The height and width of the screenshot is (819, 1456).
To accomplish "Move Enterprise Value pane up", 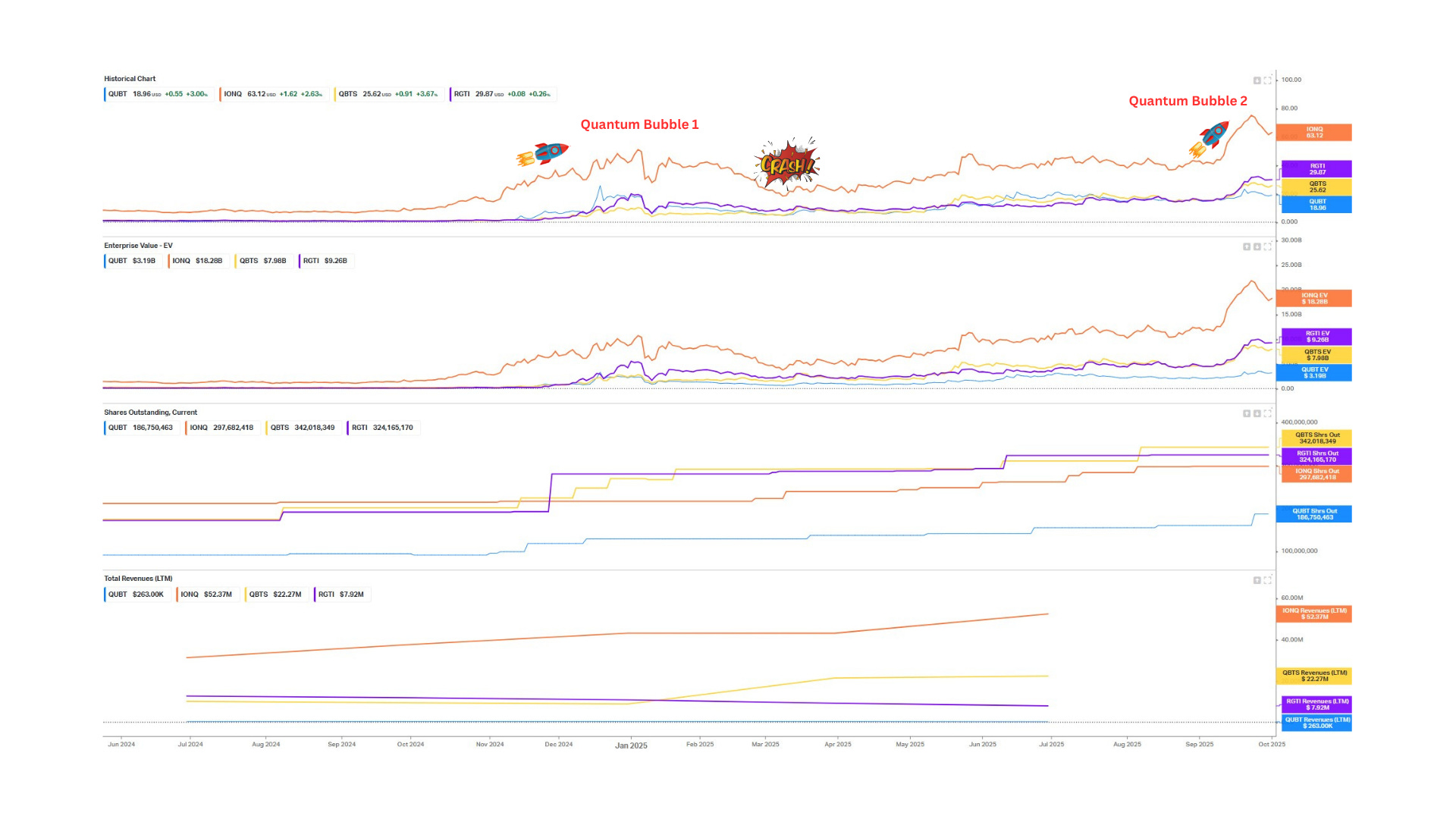I will (1247, 246).
